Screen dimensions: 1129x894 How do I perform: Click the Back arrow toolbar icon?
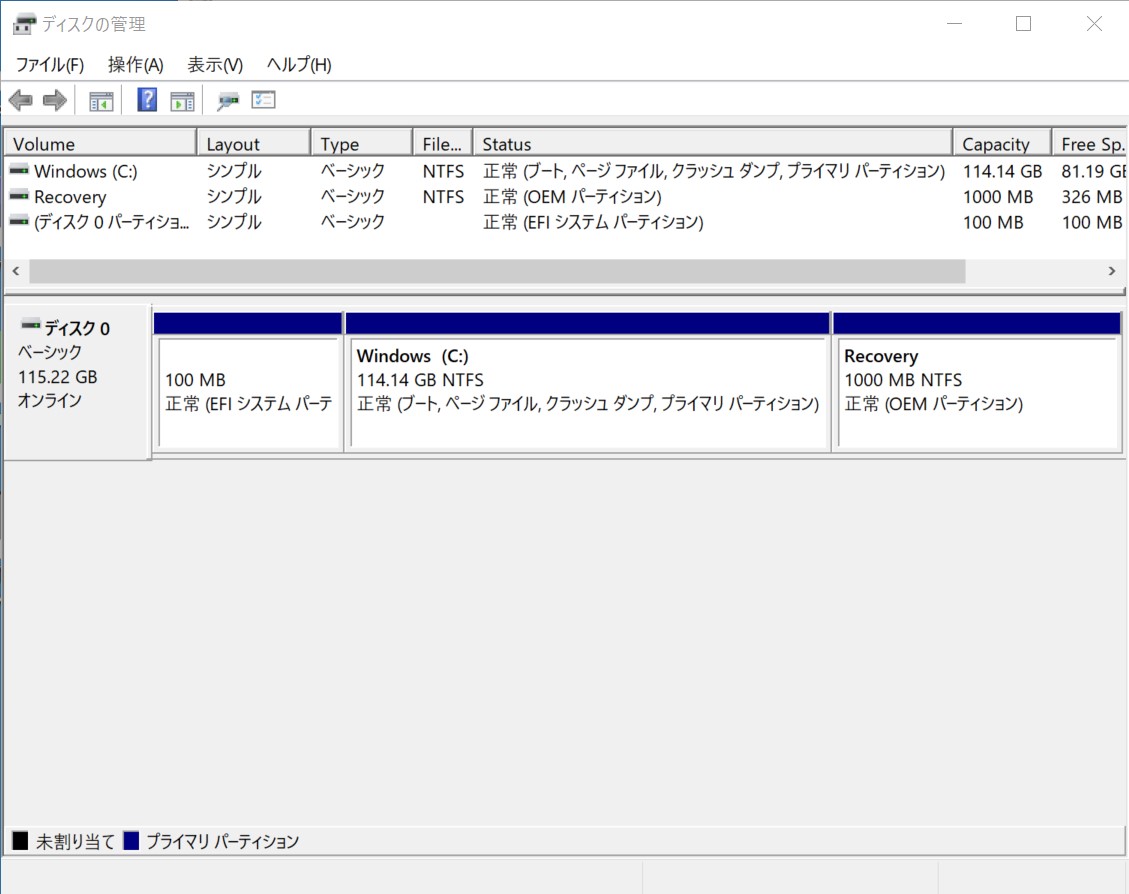(x=21, y=100)
